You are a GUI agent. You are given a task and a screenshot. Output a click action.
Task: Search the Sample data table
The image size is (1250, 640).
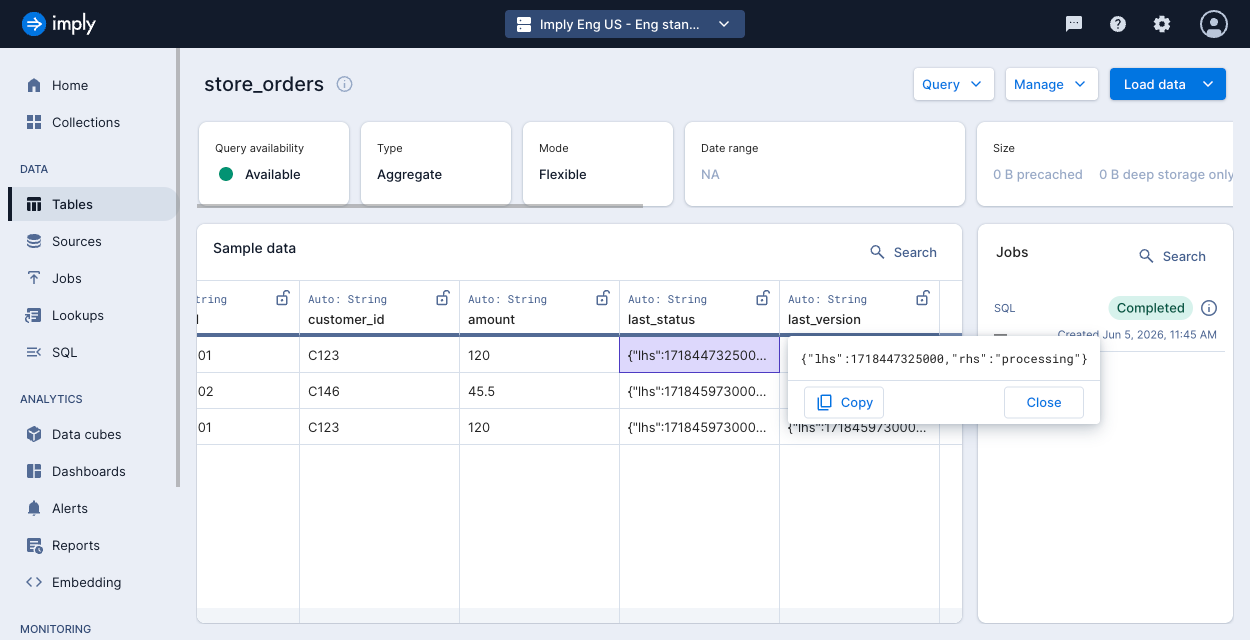coord(903,252)
